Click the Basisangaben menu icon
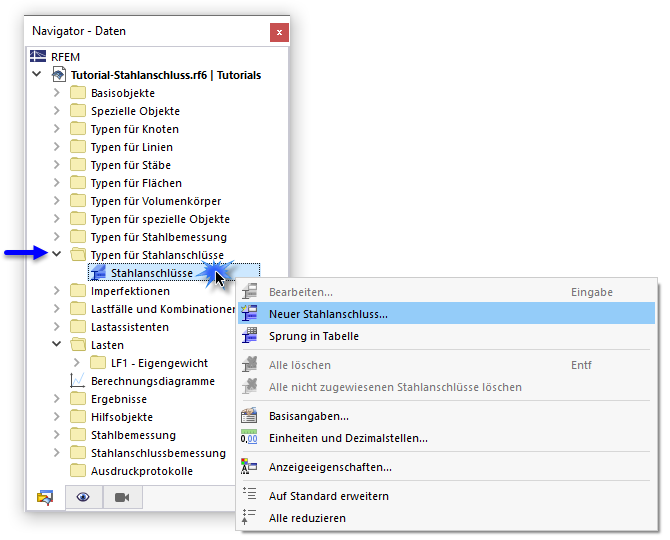The height and width of the screenshot is (540, 670). tap(249, 415)
